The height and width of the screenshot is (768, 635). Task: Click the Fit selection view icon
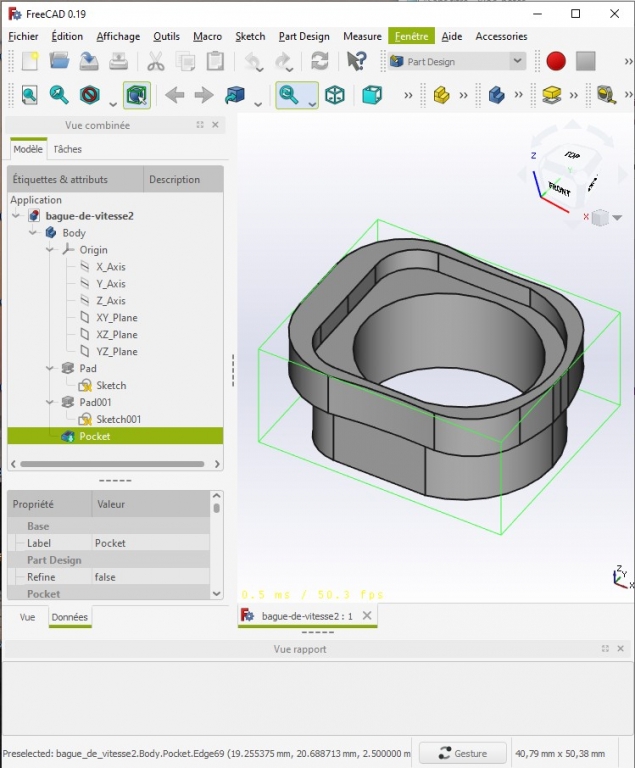[59, 95]
